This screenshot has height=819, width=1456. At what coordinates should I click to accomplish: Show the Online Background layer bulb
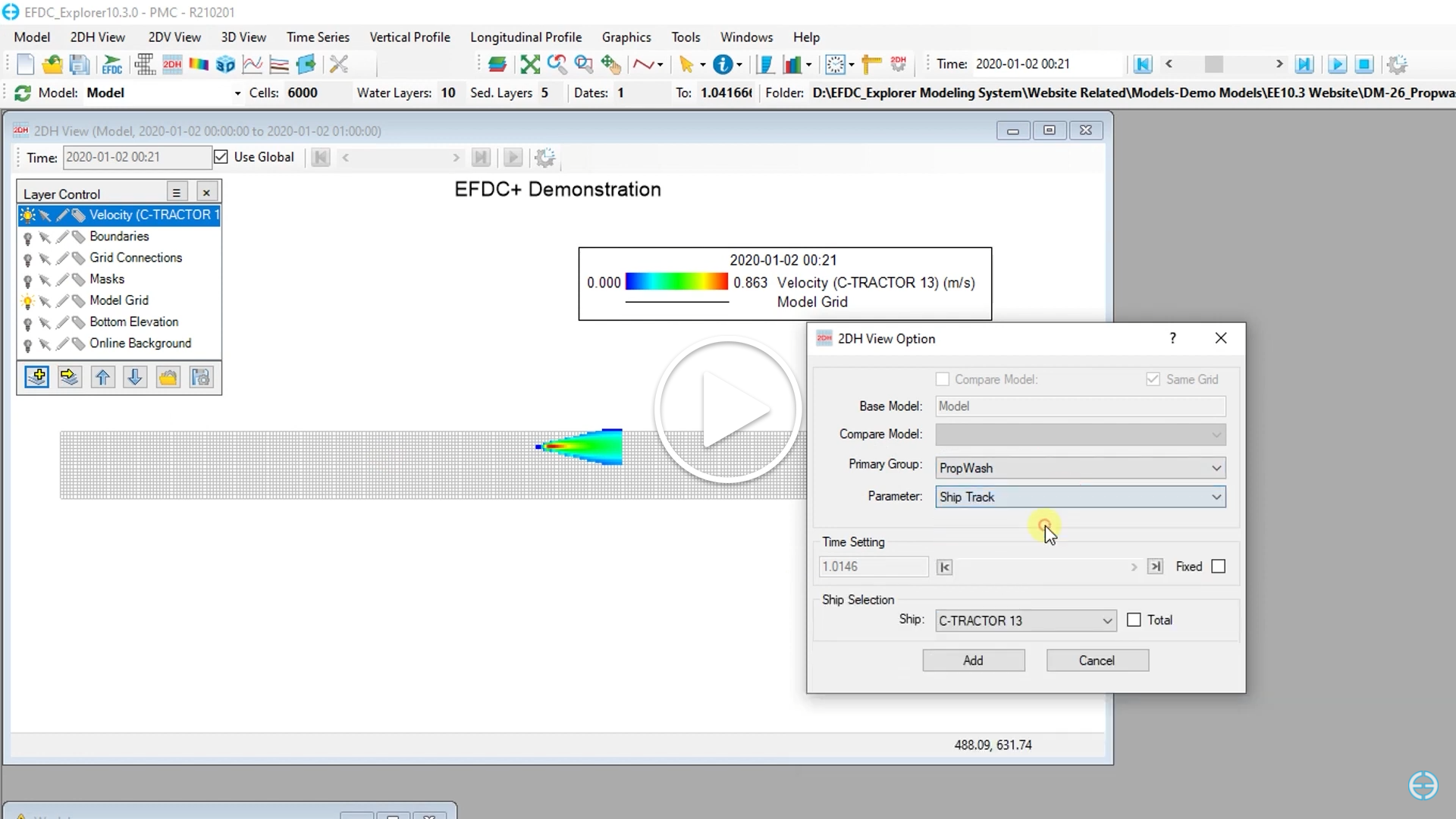coord(28,344)
